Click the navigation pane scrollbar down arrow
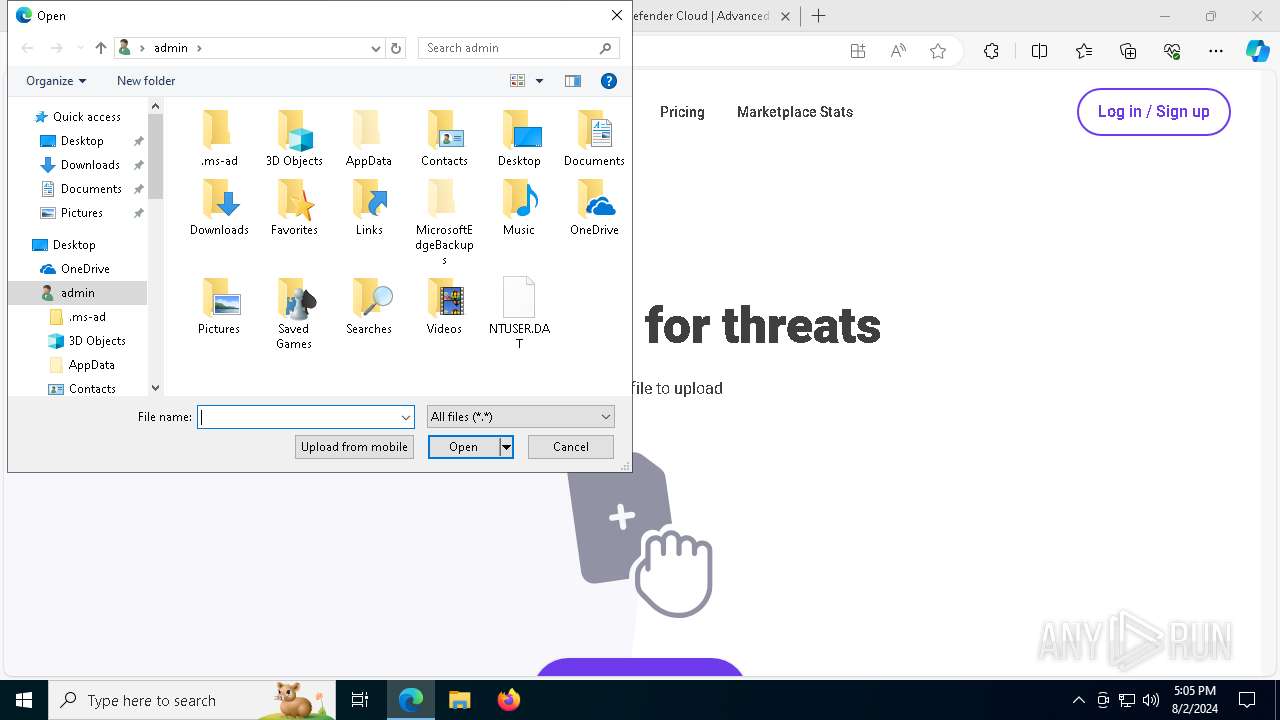The image size is (1280, 720). 155,388
